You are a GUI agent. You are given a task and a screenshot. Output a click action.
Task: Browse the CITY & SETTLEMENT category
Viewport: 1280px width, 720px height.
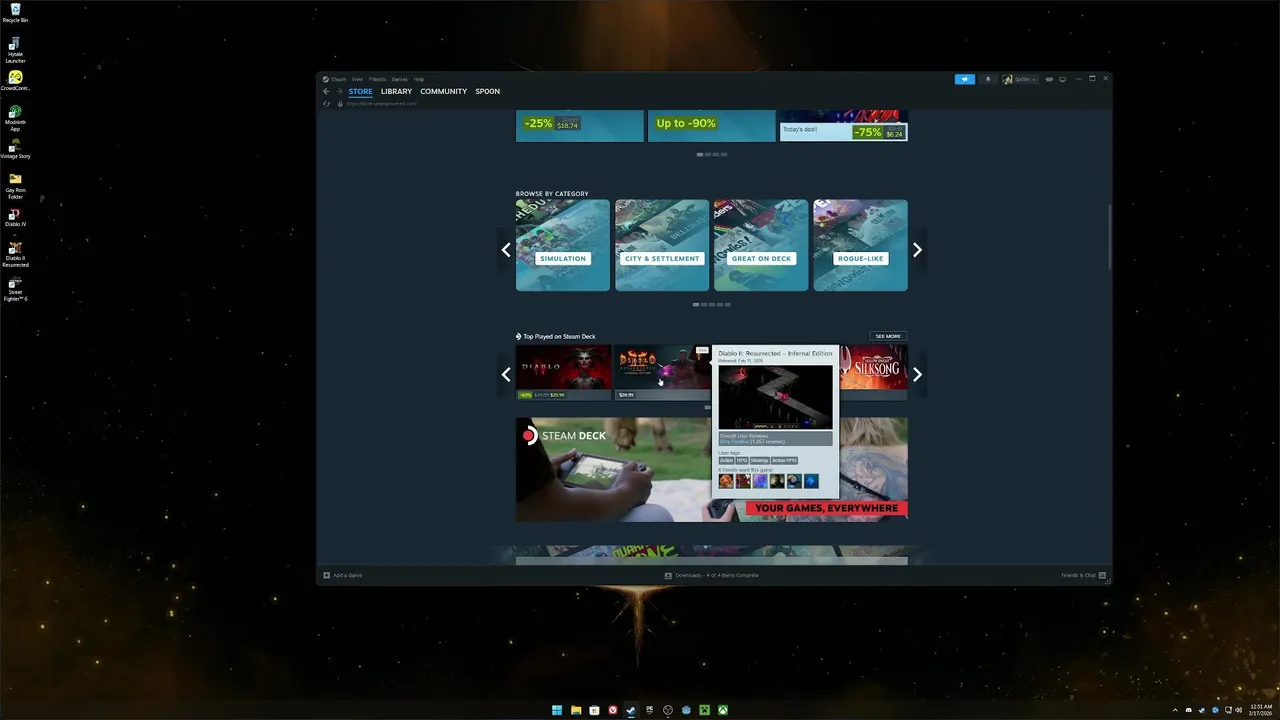coord(662,245)
